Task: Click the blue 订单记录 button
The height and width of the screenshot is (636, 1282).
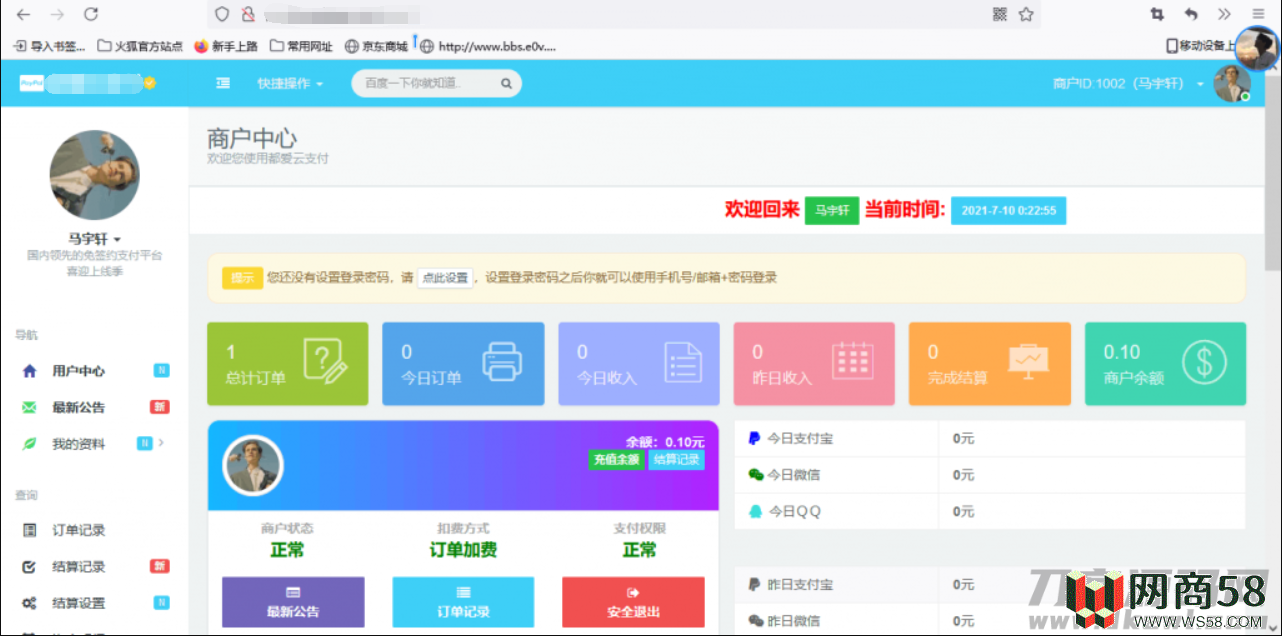Action: click(463, 602)
